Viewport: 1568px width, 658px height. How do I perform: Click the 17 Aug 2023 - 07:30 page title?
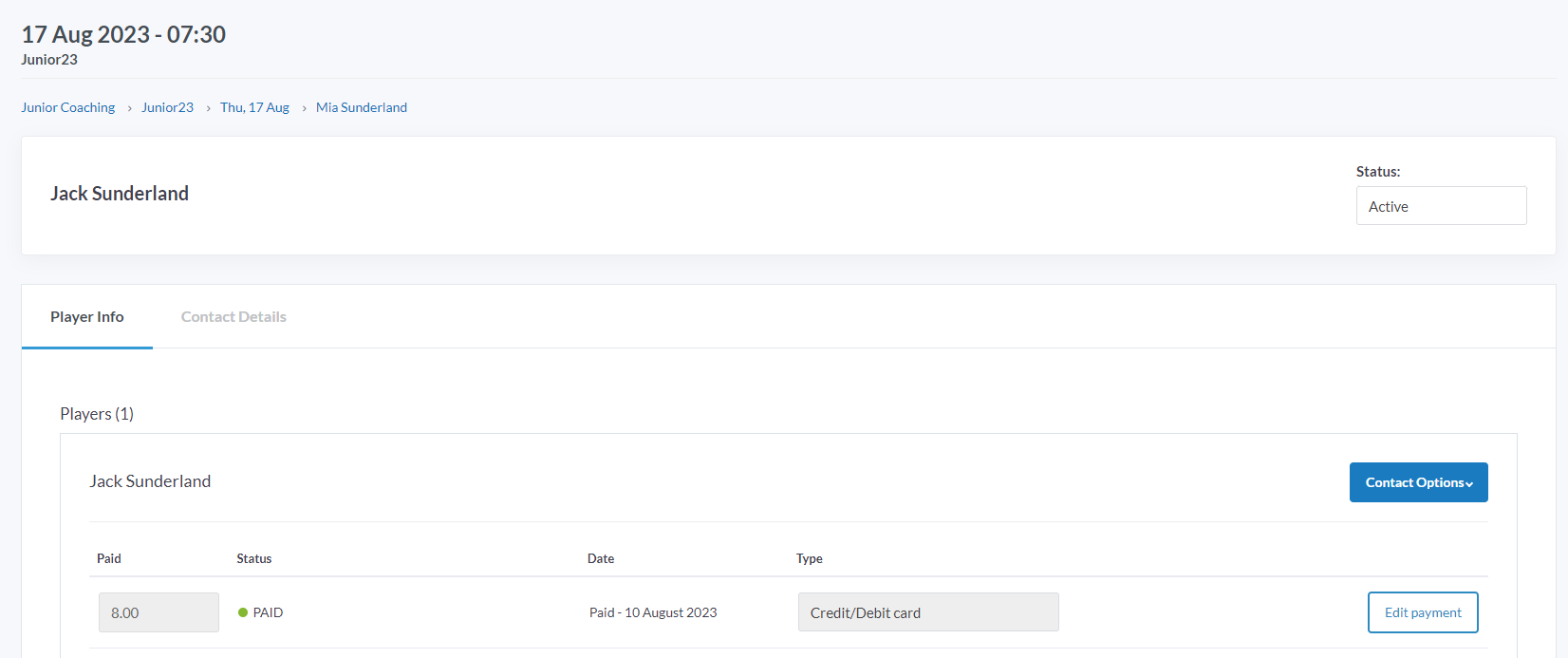coord(123,34)
